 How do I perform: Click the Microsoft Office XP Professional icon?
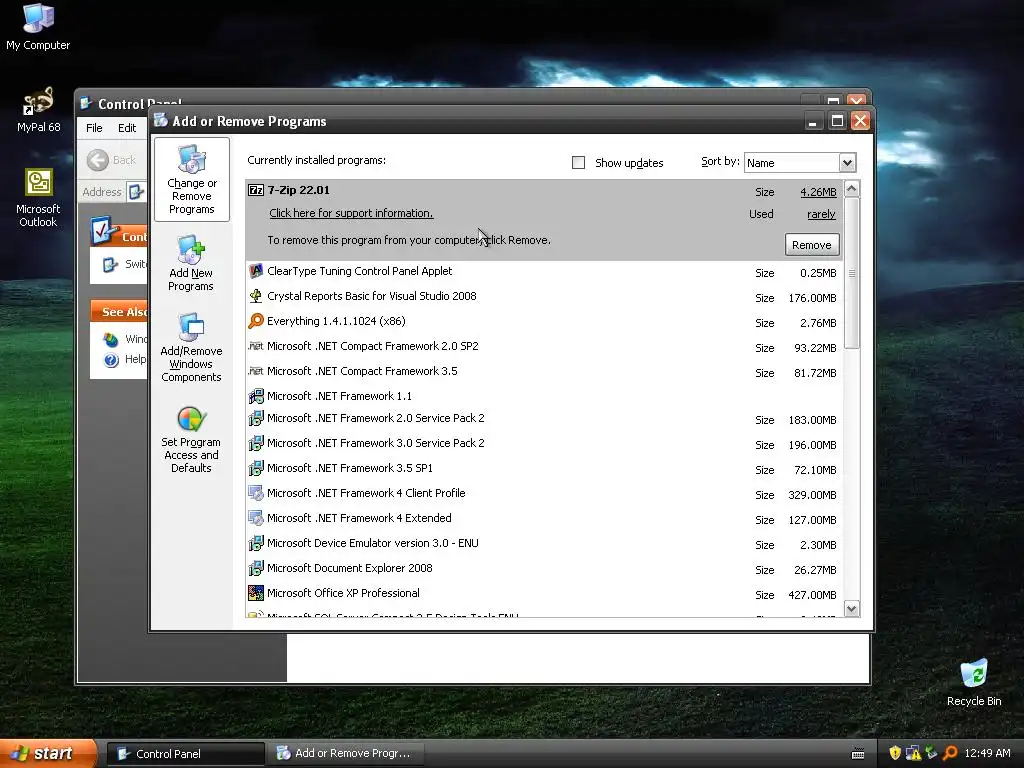pyautogui.click(x=256, y=593)
